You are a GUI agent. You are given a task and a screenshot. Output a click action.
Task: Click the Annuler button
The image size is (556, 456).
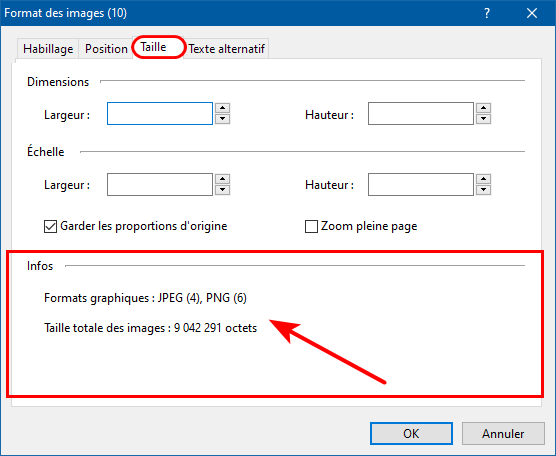[x=503, y=433]
